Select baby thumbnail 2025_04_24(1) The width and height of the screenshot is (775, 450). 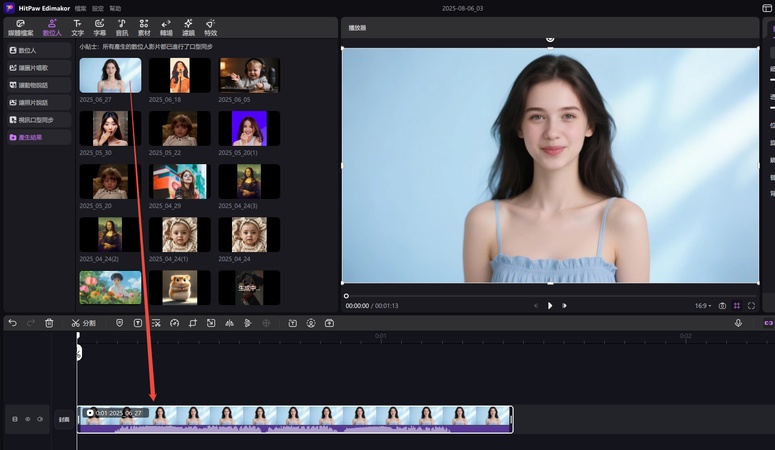[179, 234]
